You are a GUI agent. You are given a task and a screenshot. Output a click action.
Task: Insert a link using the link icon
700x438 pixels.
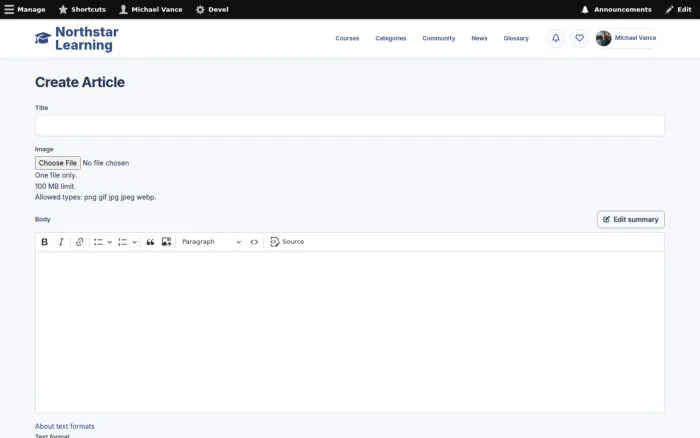click(x=79, y=242)
